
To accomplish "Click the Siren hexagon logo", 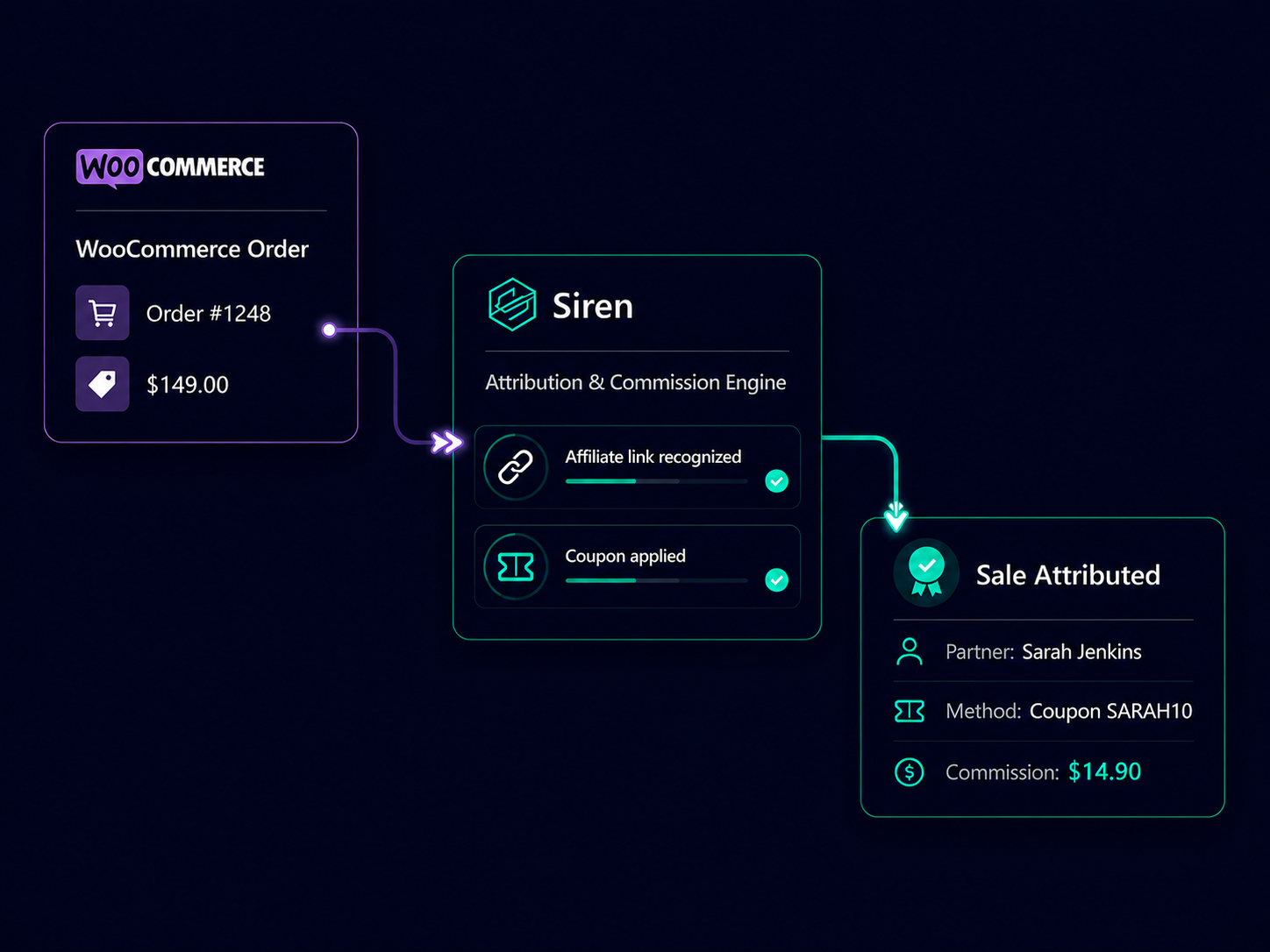I will click(512, 304).
